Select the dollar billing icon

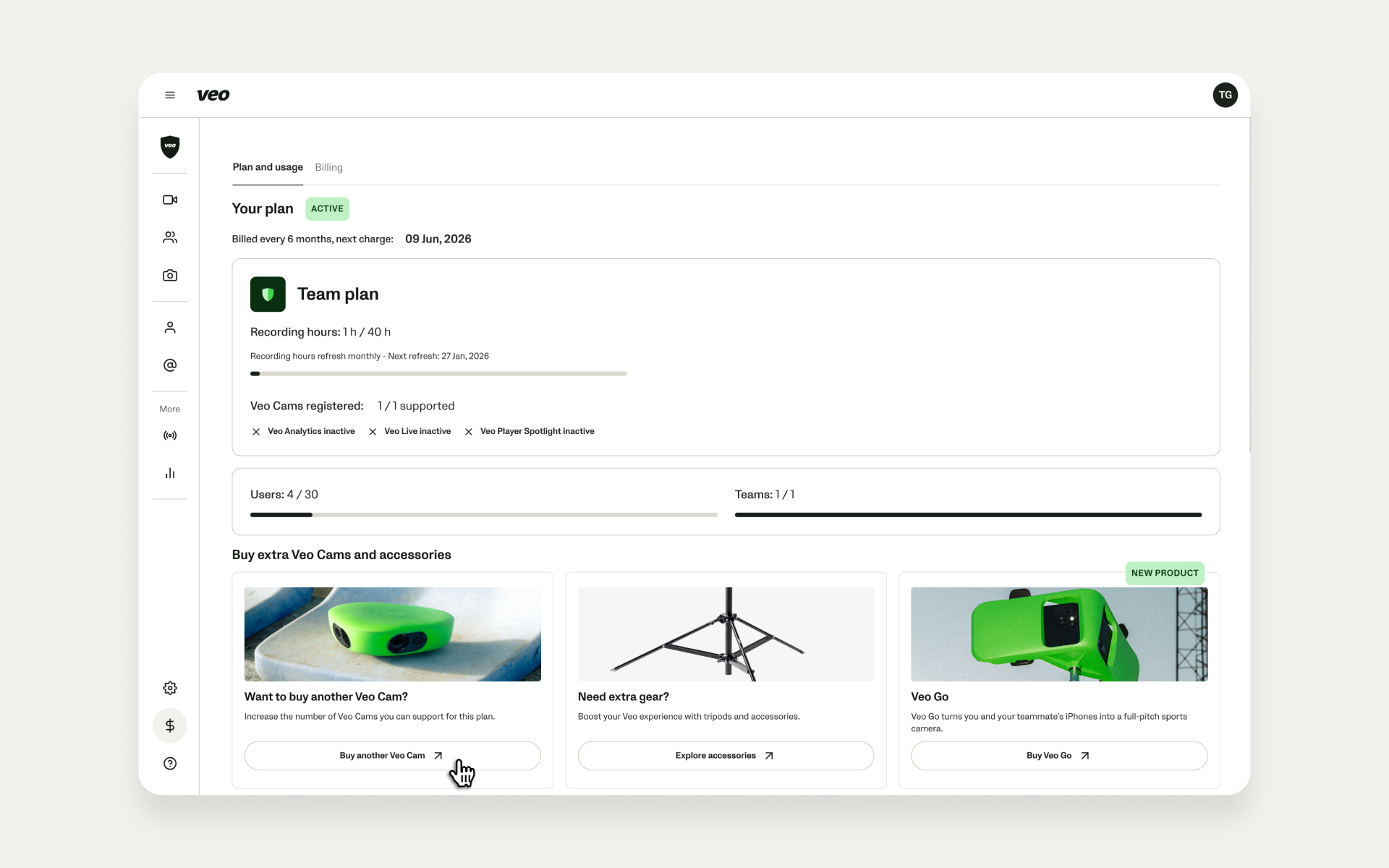click(x=170, y=726)
